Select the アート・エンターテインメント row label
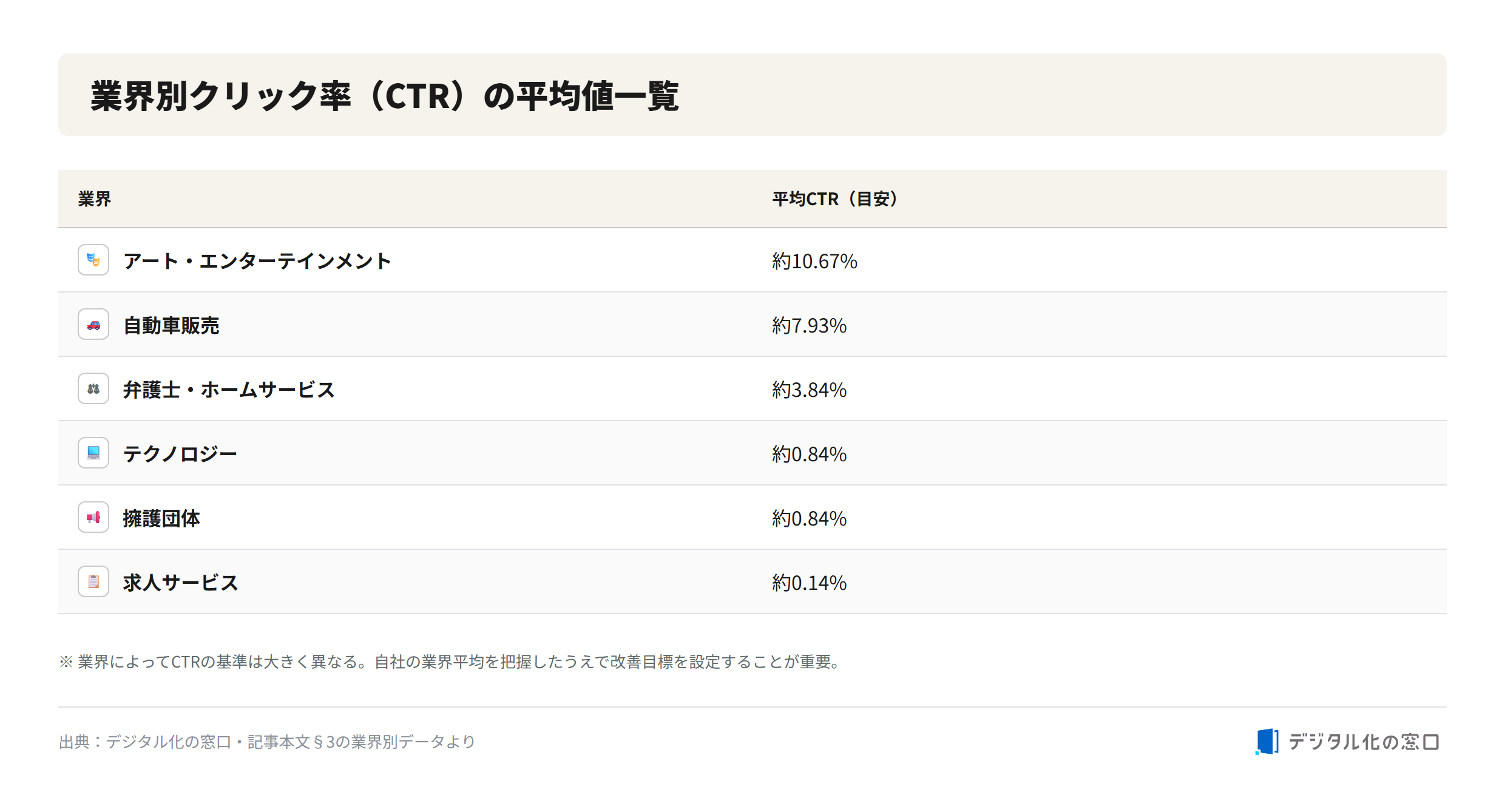 [257, 261]
